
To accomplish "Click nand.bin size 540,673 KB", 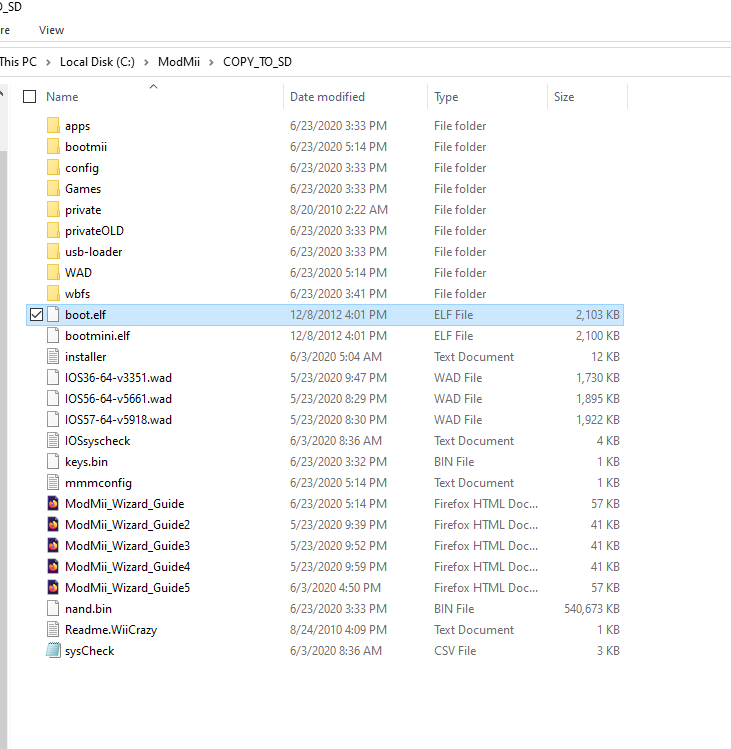I will point(592,609).
